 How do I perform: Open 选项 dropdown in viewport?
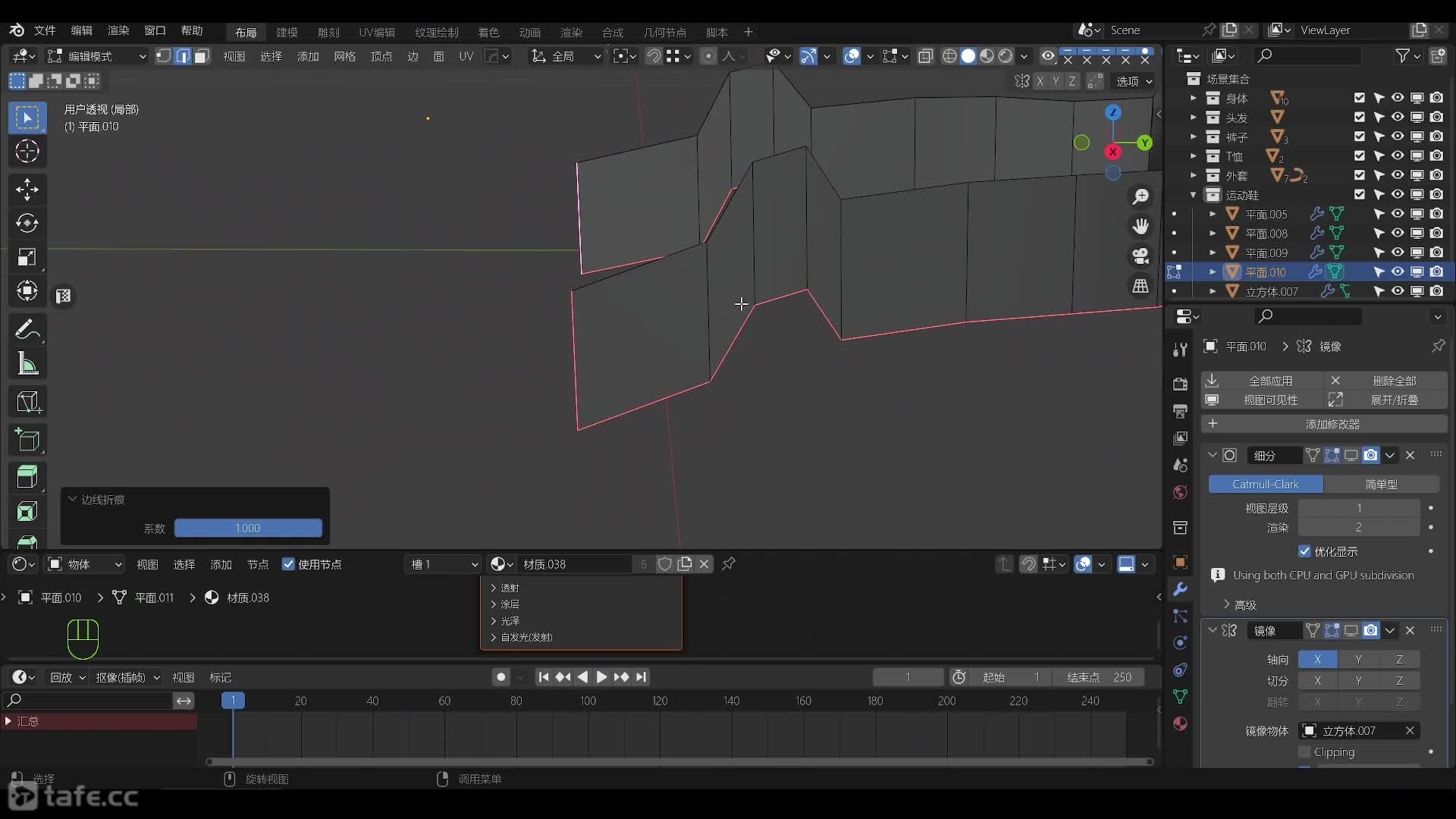pos(1134,81)
